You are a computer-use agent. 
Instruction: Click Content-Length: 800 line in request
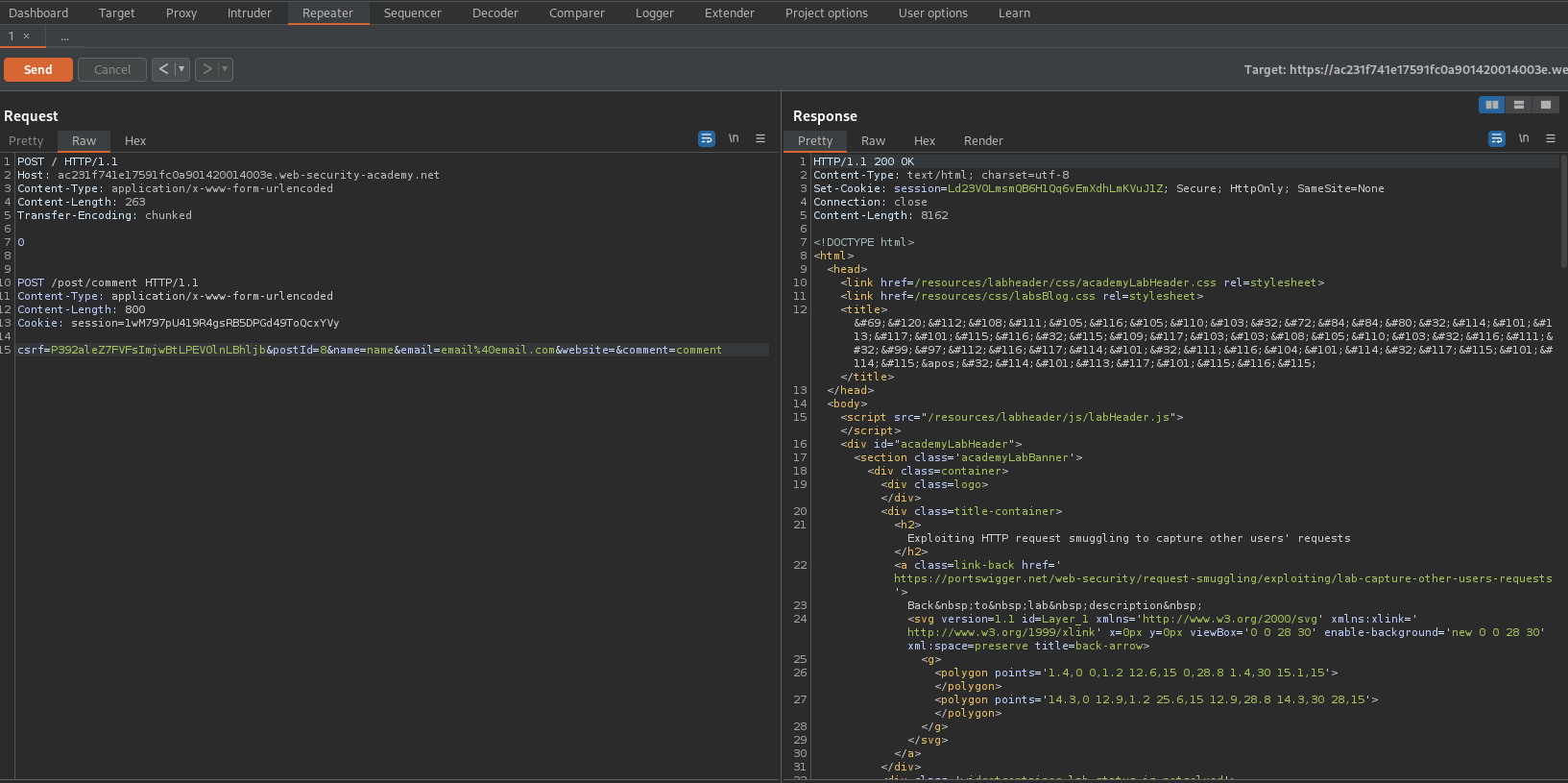point(82,309)
